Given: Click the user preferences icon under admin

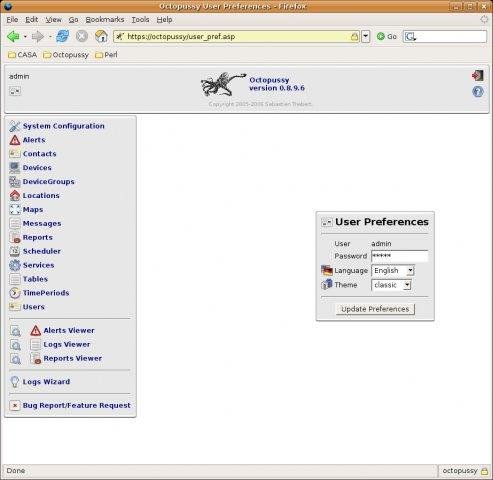Looking at the screenshot, I should click(15, 91).
